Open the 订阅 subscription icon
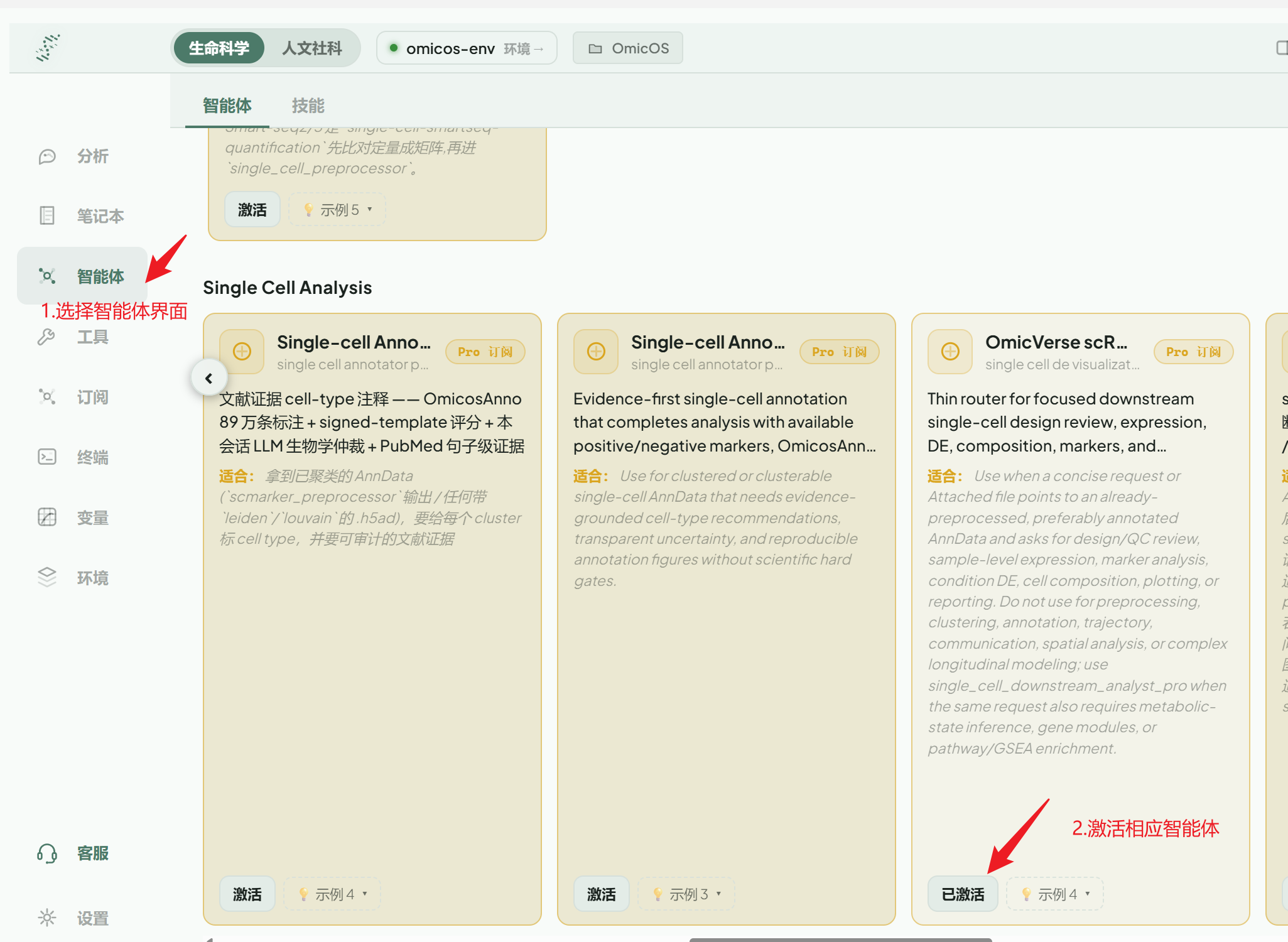The width and height of the screenshot is (1288, 942). coord(47,396)
